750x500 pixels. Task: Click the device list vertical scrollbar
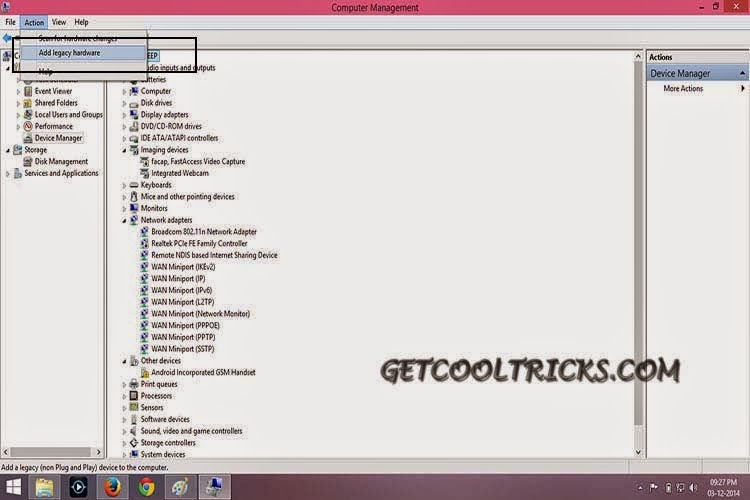tap(638, 244)
